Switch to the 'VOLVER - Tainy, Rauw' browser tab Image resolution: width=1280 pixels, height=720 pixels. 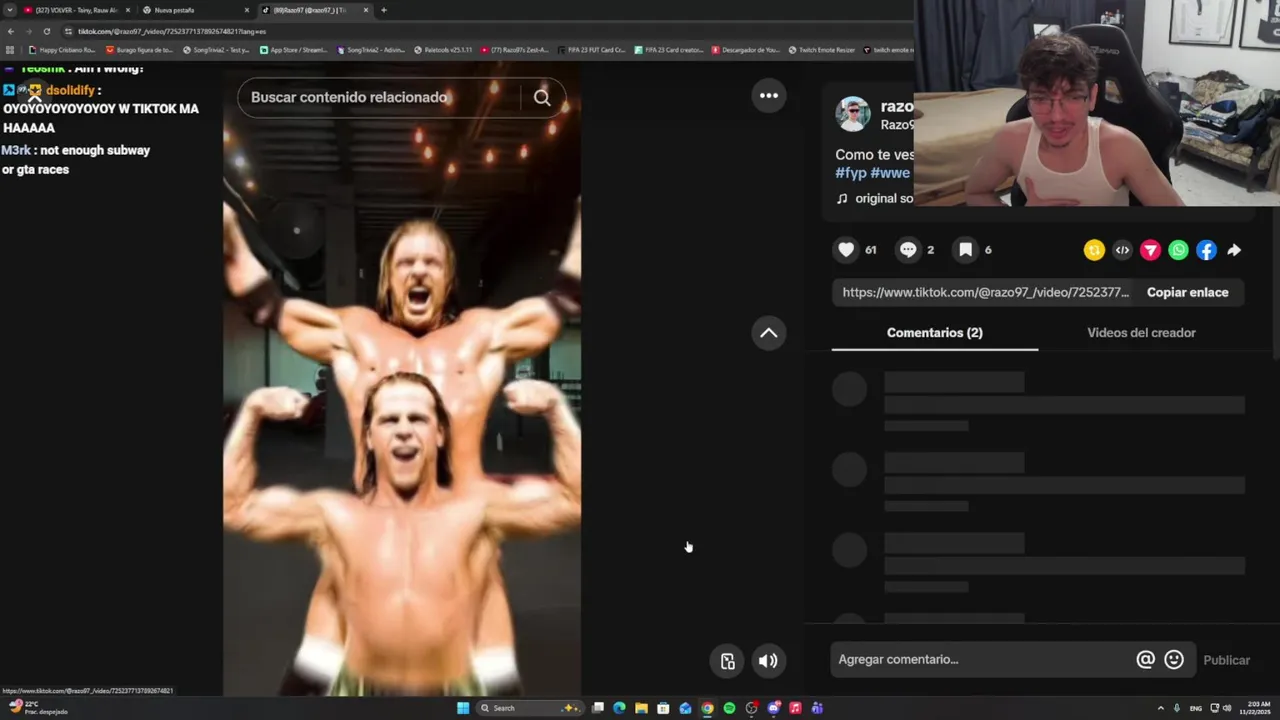click(75, 10)
